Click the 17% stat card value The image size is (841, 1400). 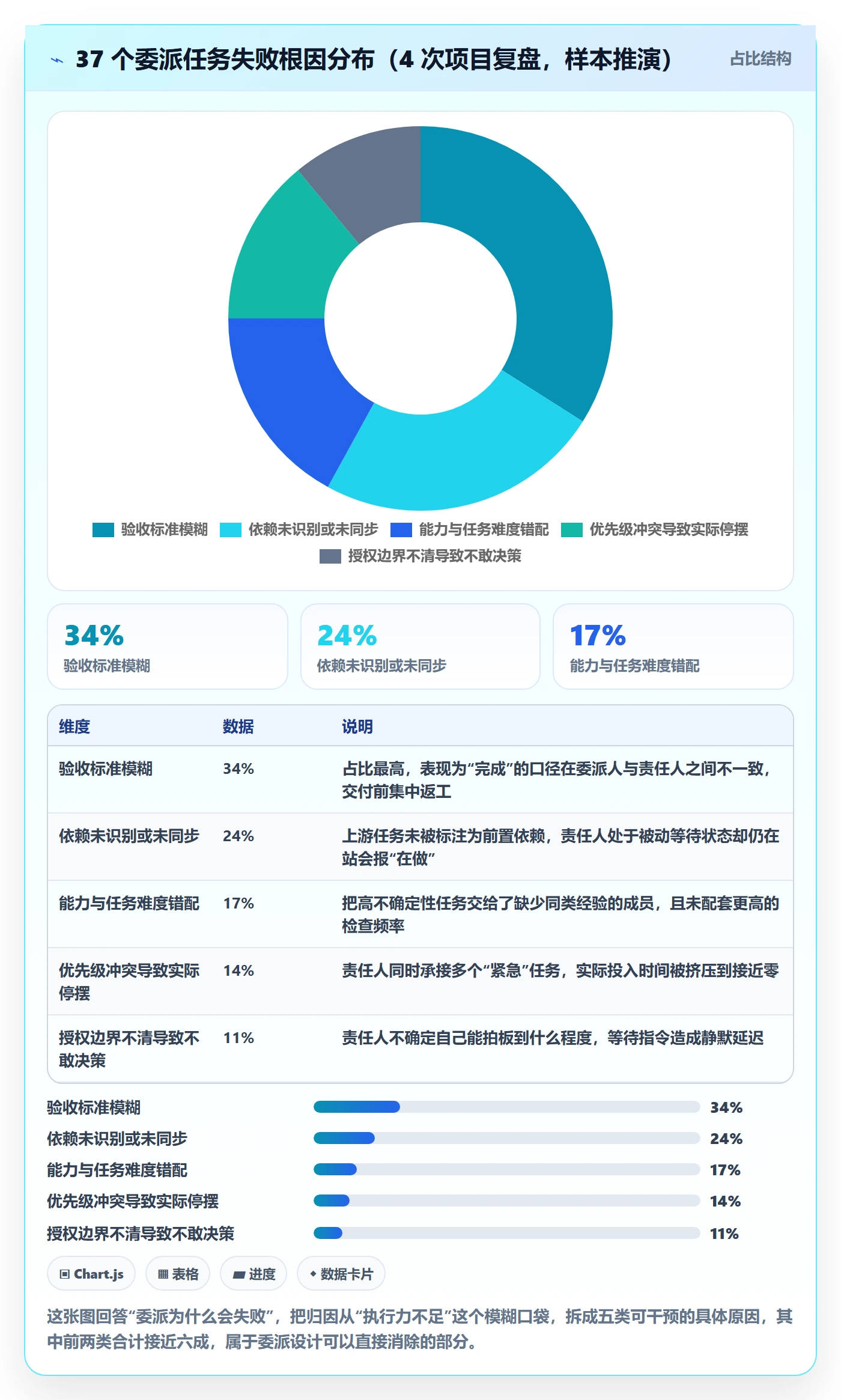coord(598,635)
